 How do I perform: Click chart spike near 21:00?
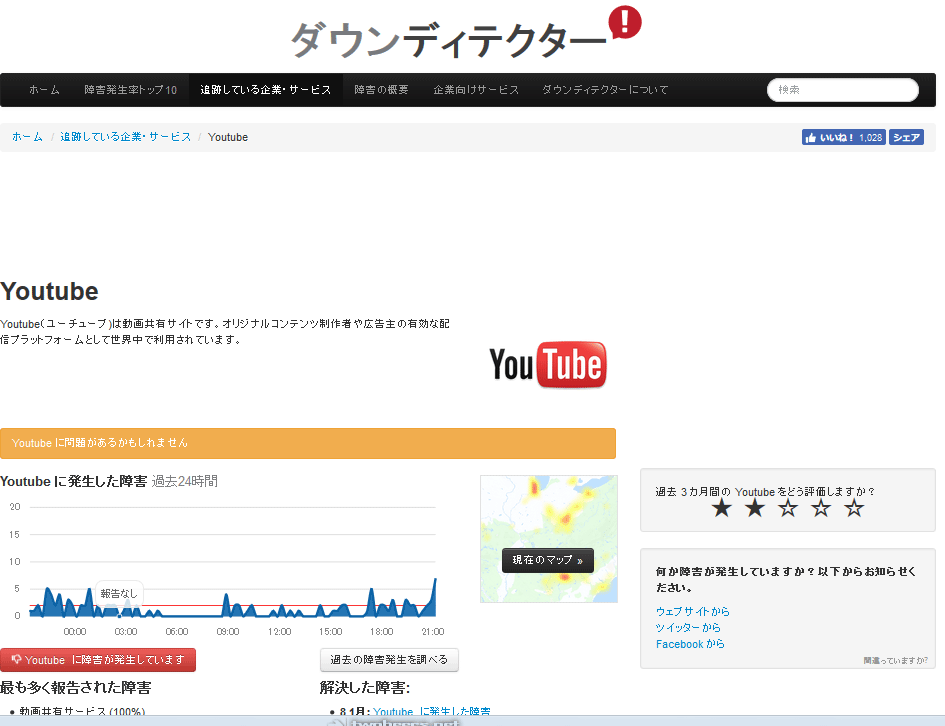tap(434, 596)
